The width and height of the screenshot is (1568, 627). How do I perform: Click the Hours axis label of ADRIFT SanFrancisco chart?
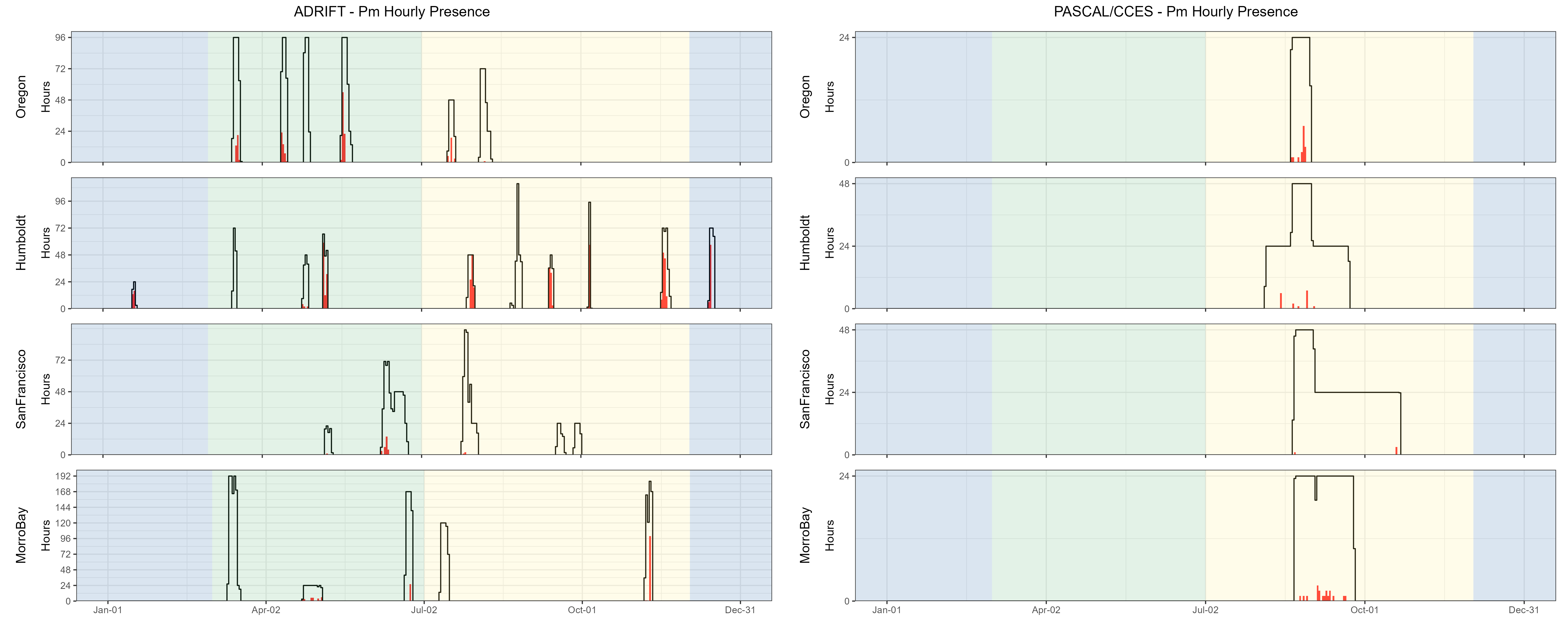coord(46,389)
